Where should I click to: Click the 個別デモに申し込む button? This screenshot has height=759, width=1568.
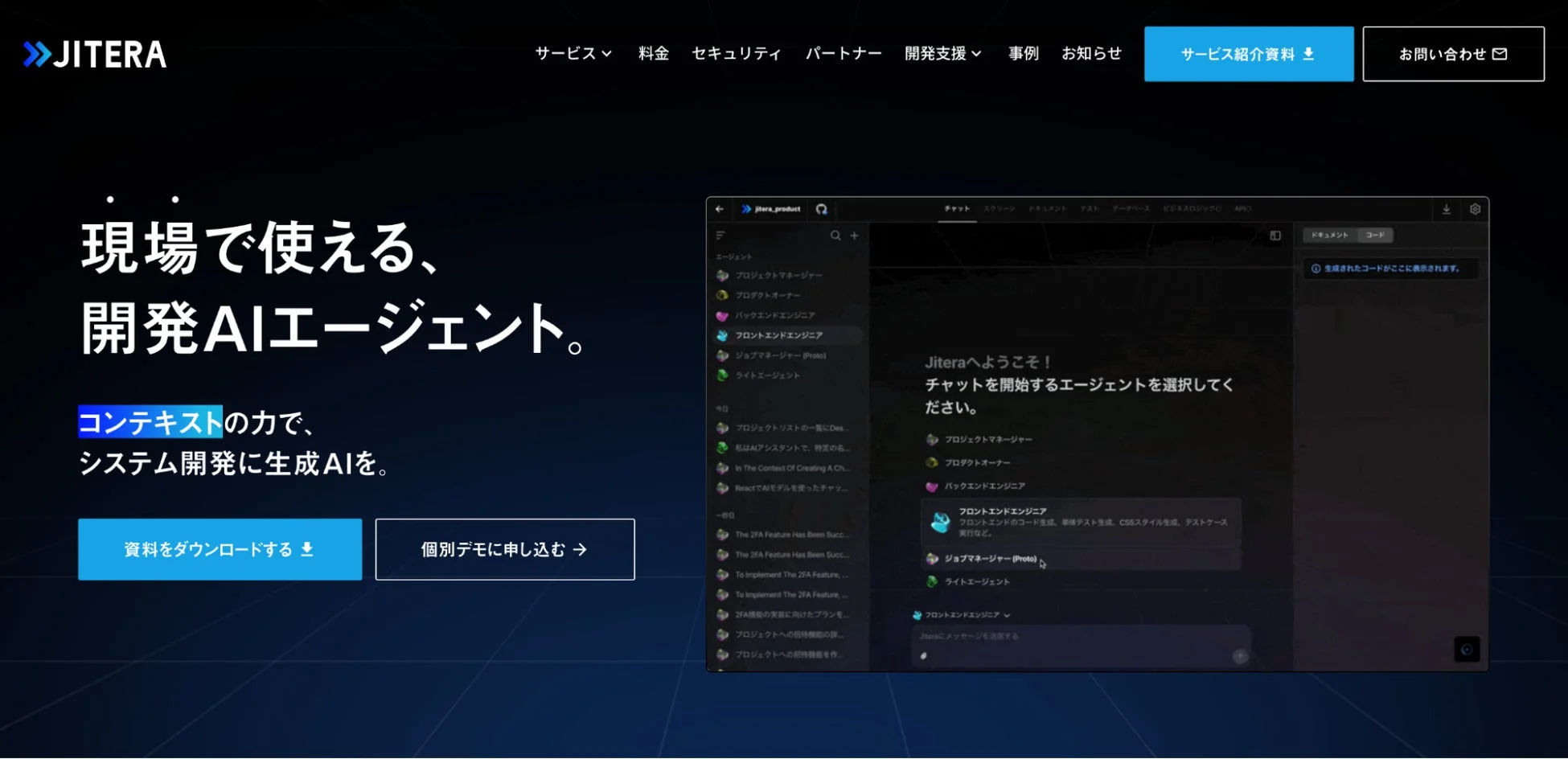(x=504, y=549)
